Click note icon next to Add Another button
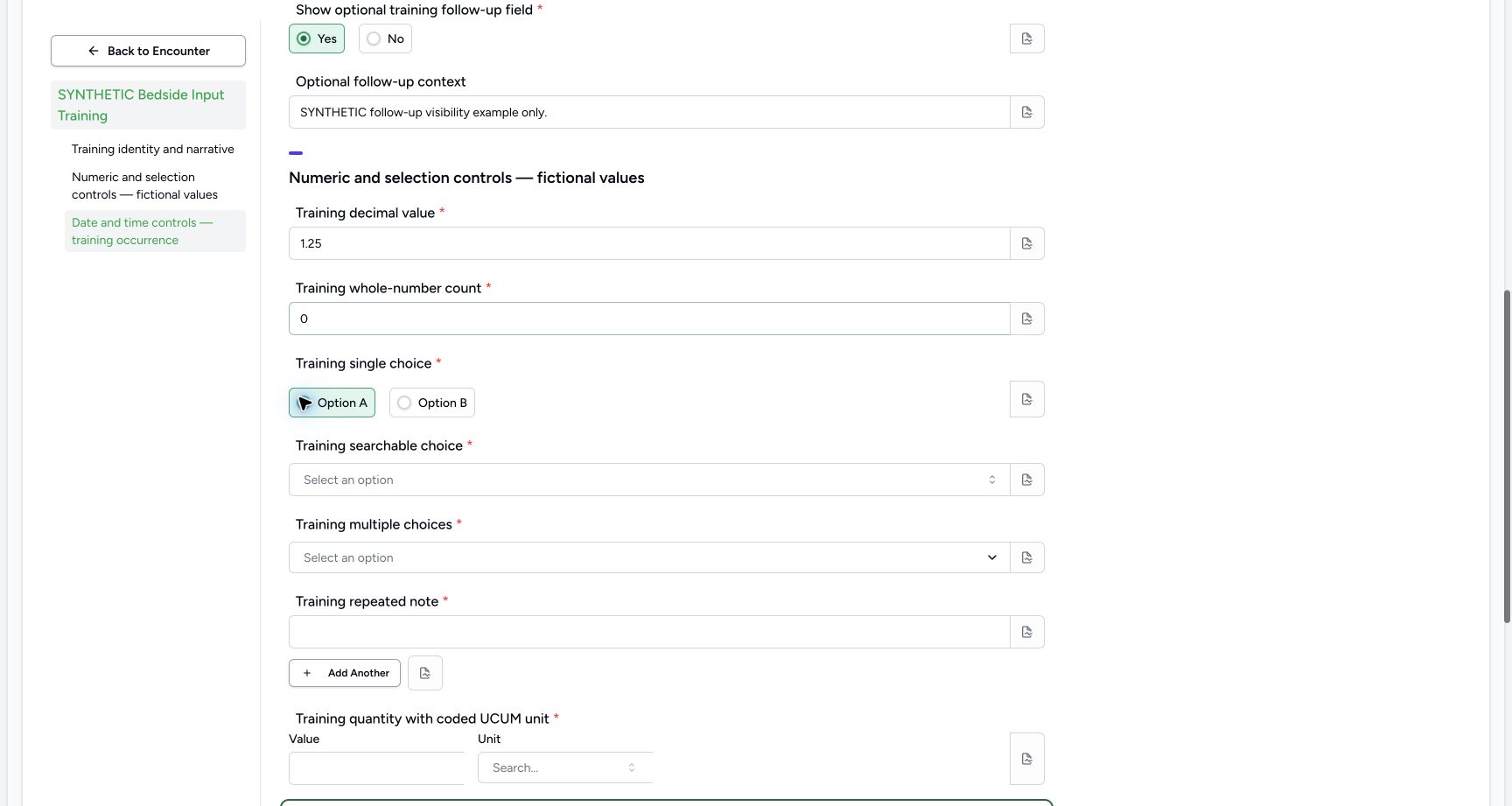The width and height of the screenshot is (1512, 806). coord(424,673)
